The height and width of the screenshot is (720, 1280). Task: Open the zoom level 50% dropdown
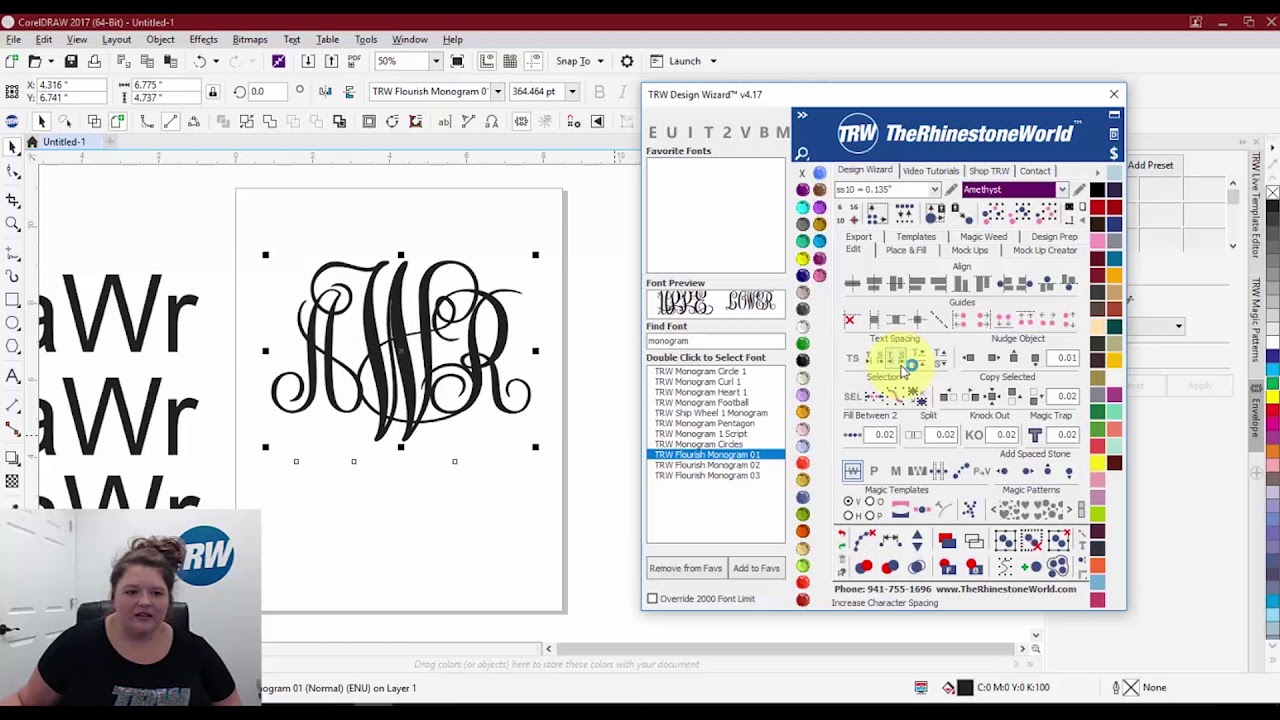pyautogui.click(x=436, y=61)
